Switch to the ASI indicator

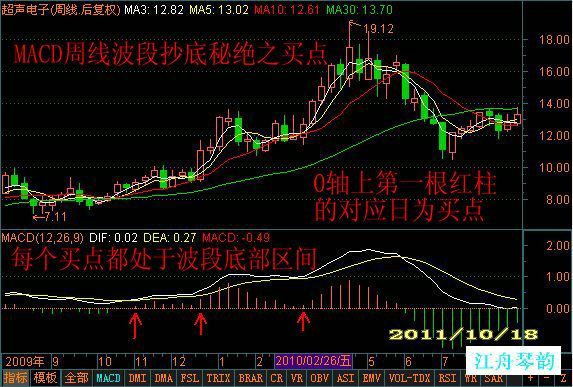pyautogui.click(x=345, y=377)
